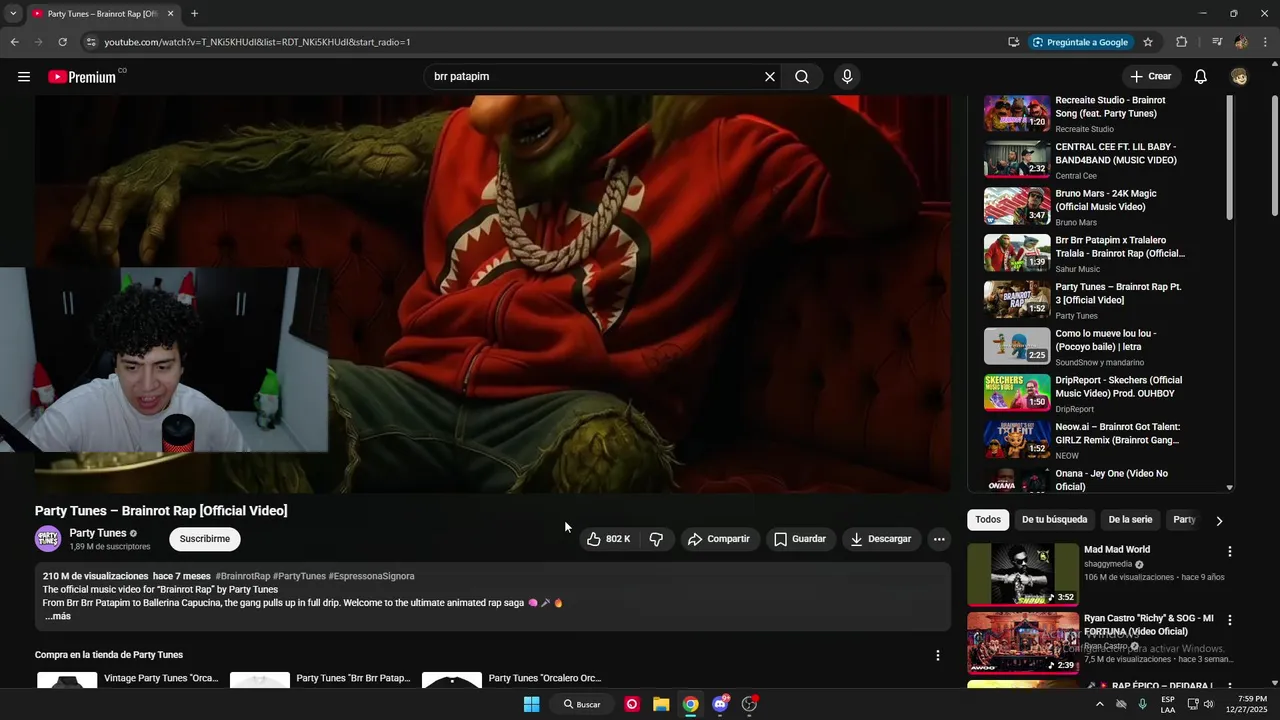Viewport: 1280px width, 720px height.
Task: Follow the #BrainrotRap hashtag link
Action: 243,576
